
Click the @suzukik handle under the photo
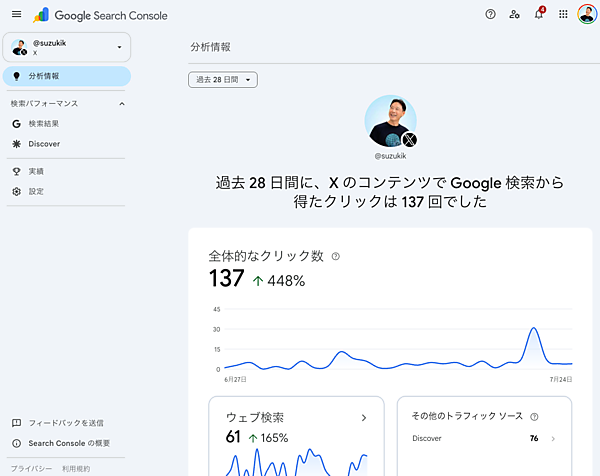coord(390,156)
